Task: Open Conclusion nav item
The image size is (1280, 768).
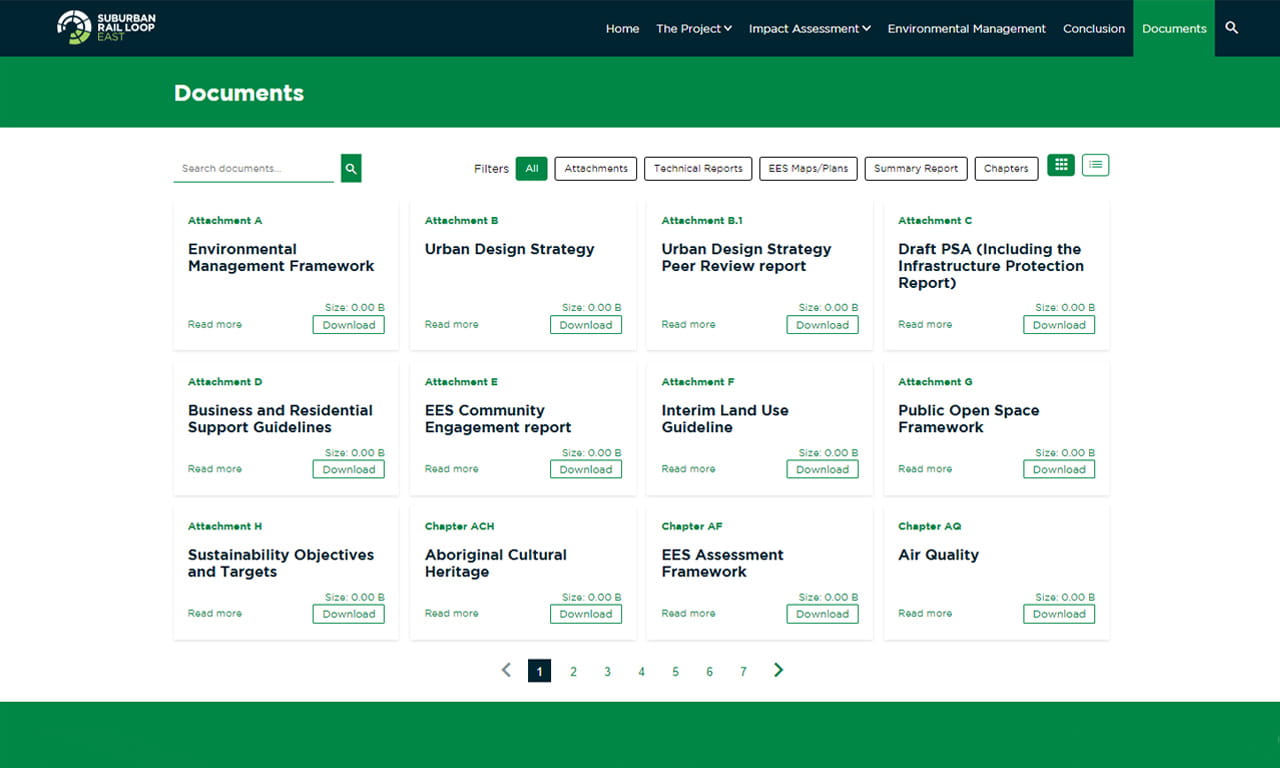Action: click(1094, 28)
